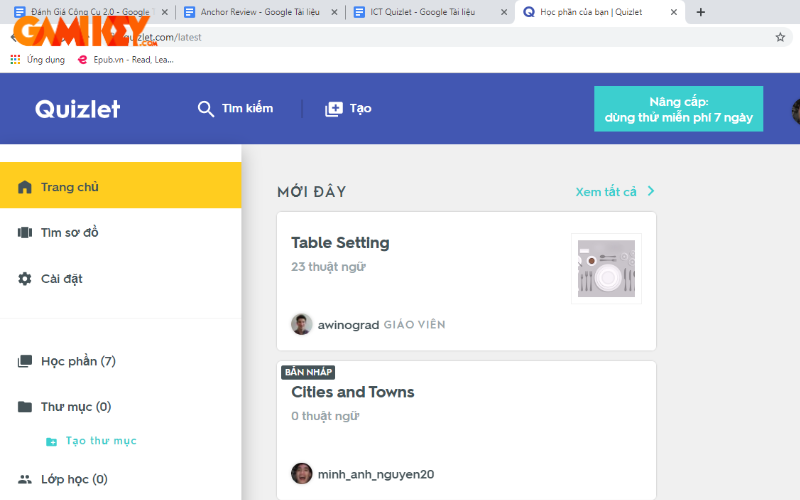
Task: Open Ứng dụng apps grid icon
Action: coord(15,60)
